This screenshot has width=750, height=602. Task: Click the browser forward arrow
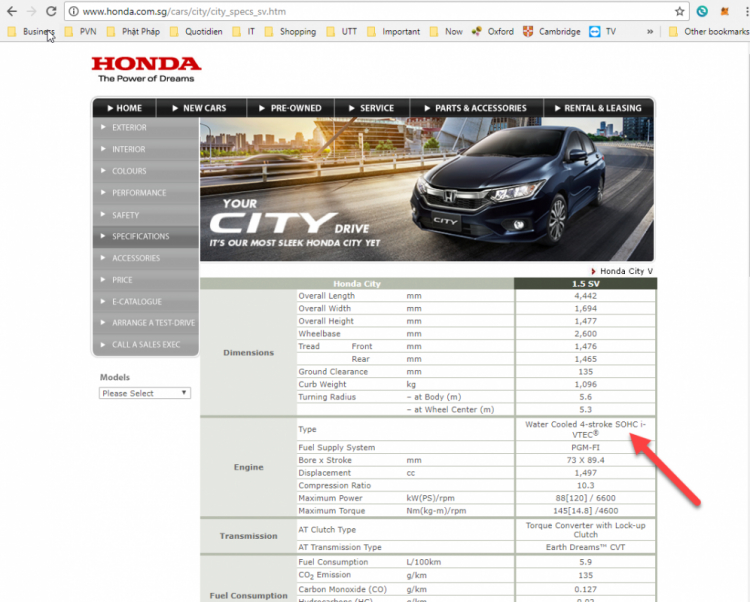[32, 11]
